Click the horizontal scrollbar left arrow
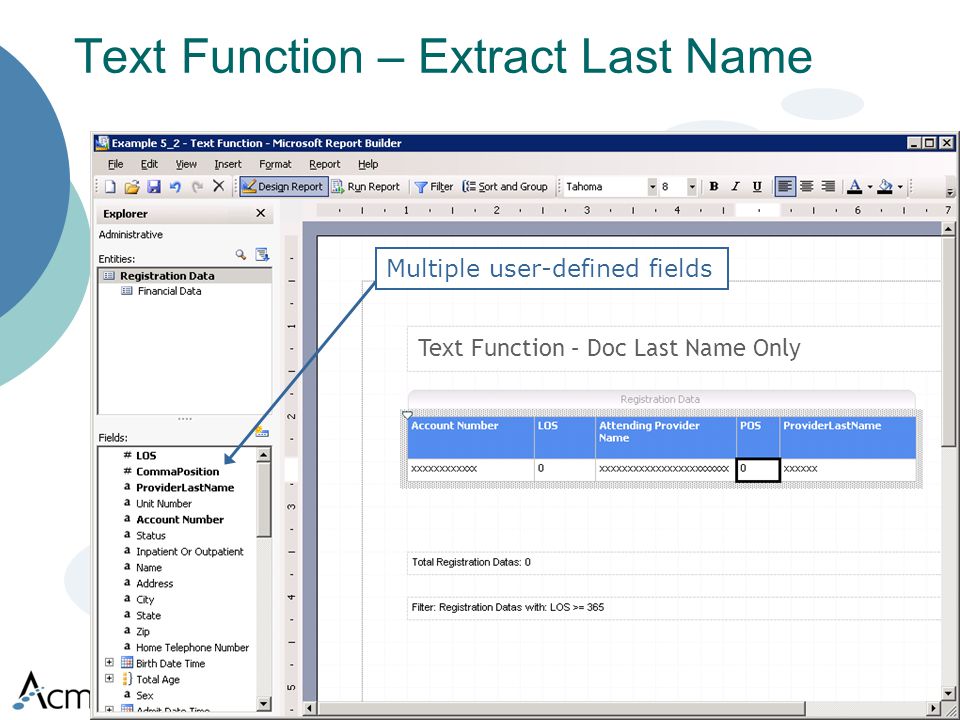960x720 pixels. 310,708
